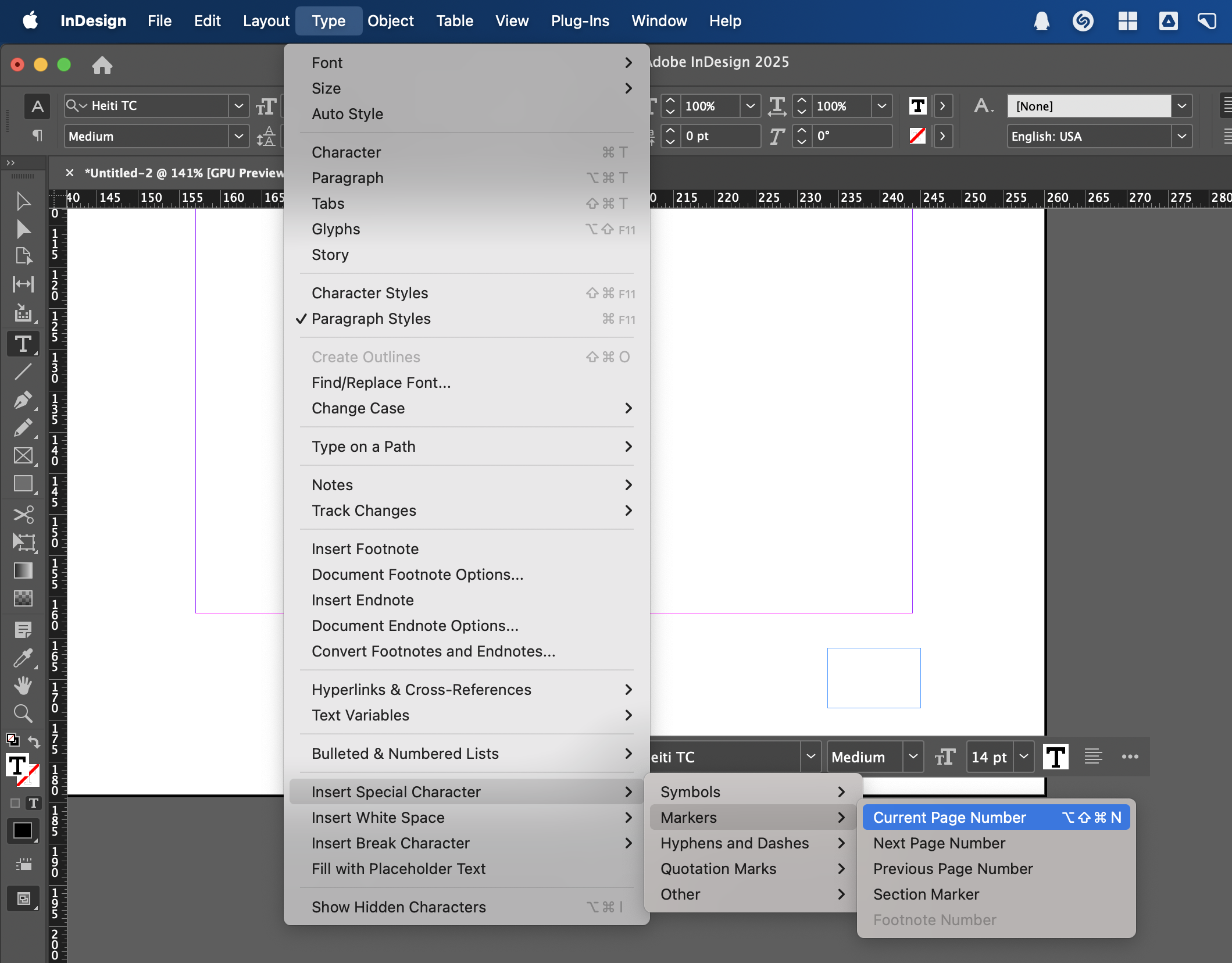The height and width of the screenshot is (963, 1232).
Task: Select the Line tool
Action: pyautogui.click(x=23, y=372)
